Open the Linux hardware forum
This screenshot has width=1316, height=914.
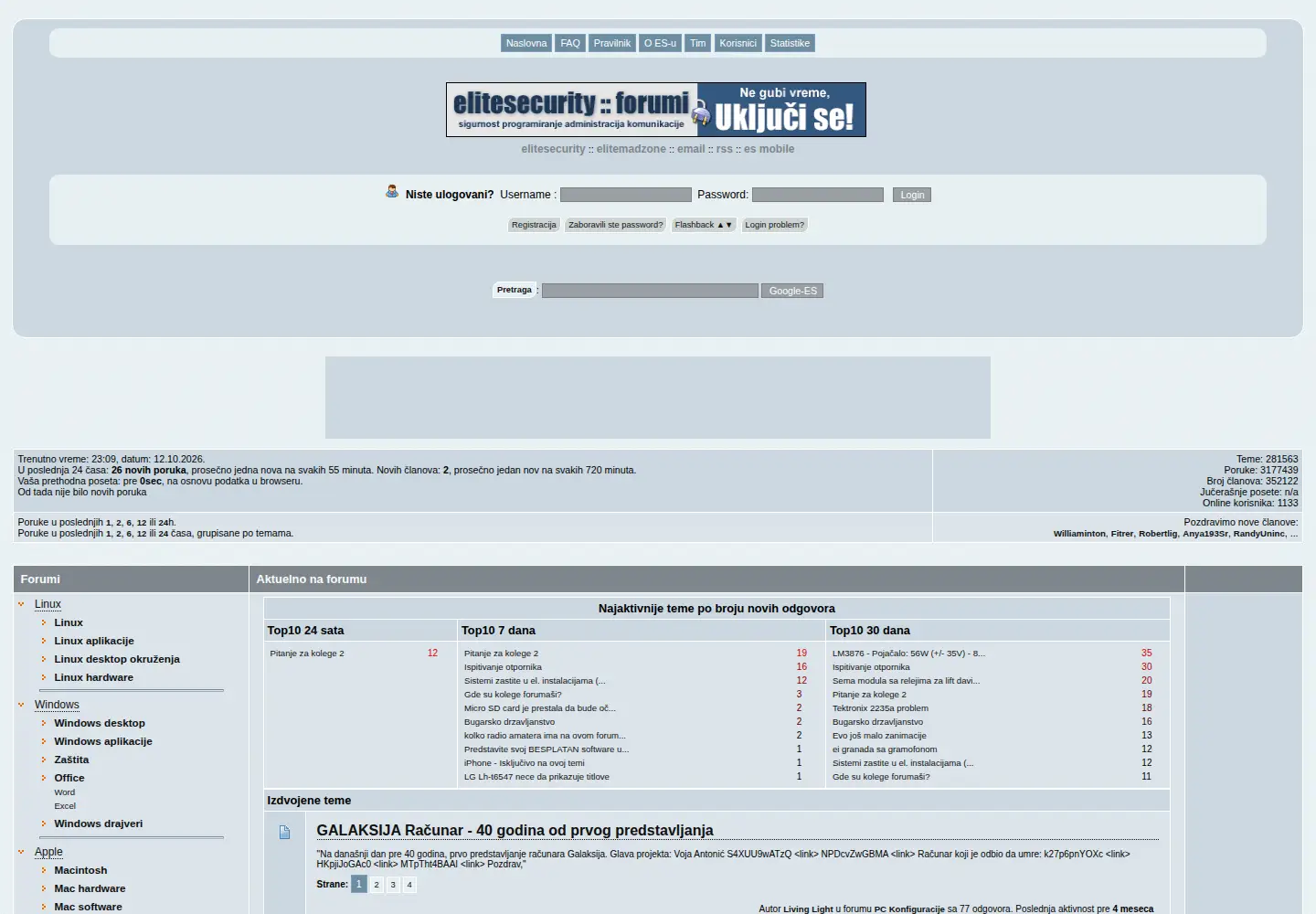click(x=93, y=677)
